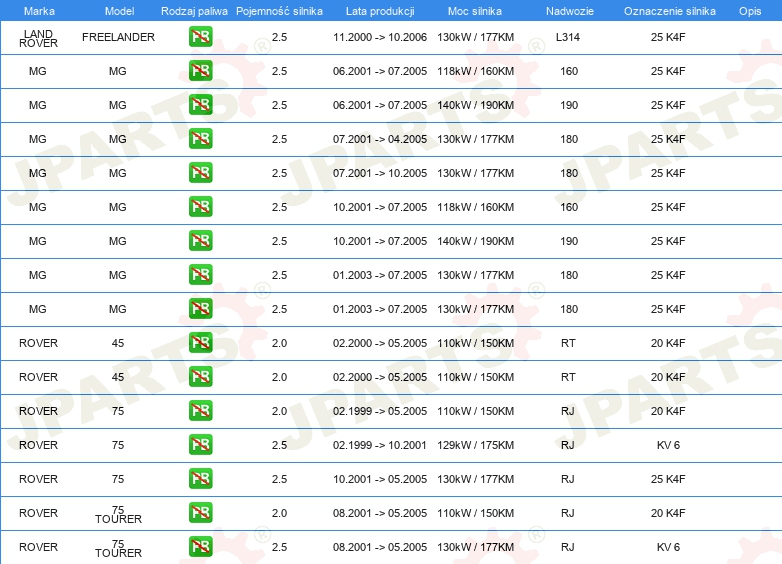The width and height of the screenshot is (782, 564).
Task: Select the 07.2001 -> 04.2005 production years cell
Action: pos(380,139)
